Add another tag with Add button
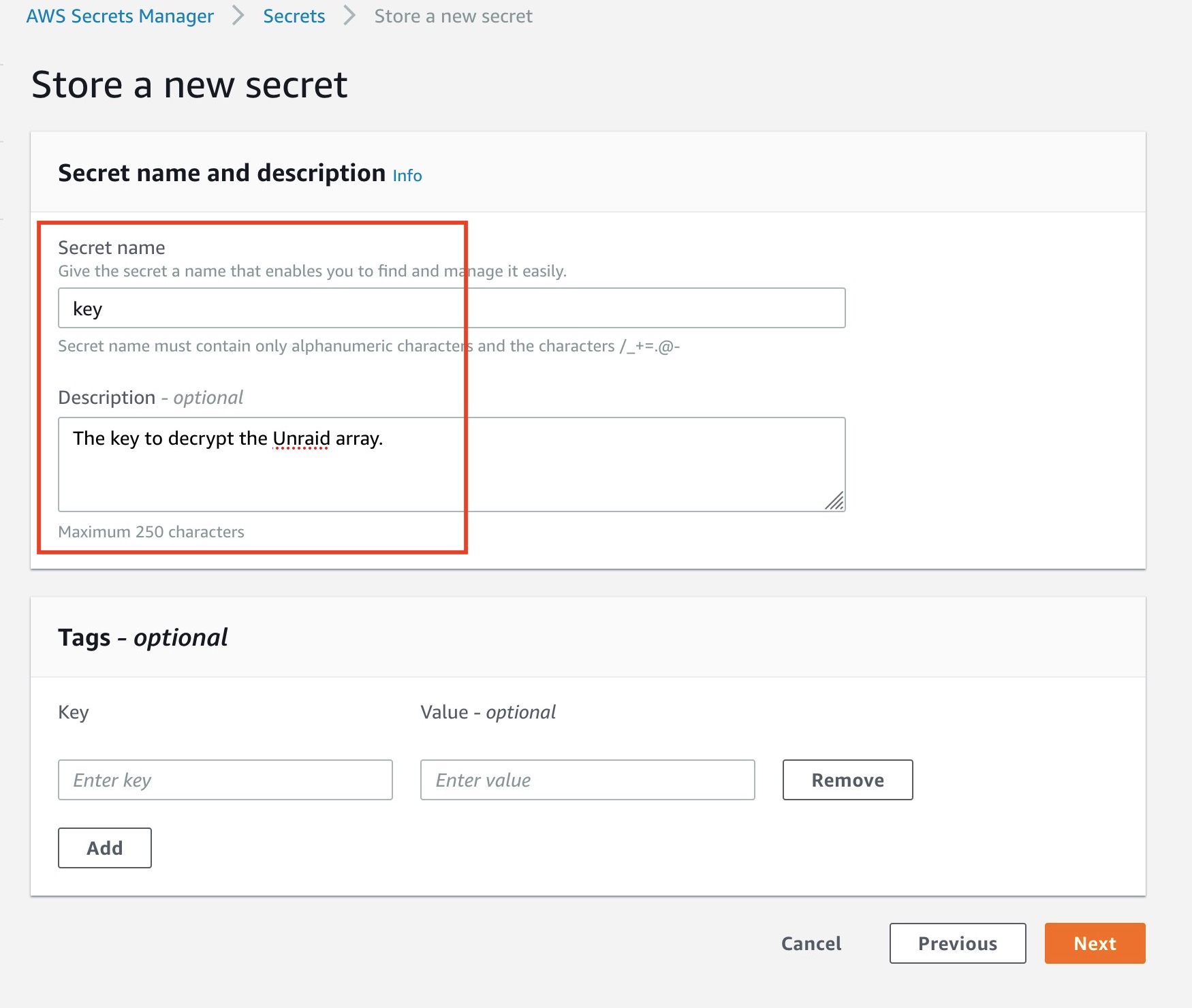The height and width of the screenshot is (1008, 1192). pos(105,848)
